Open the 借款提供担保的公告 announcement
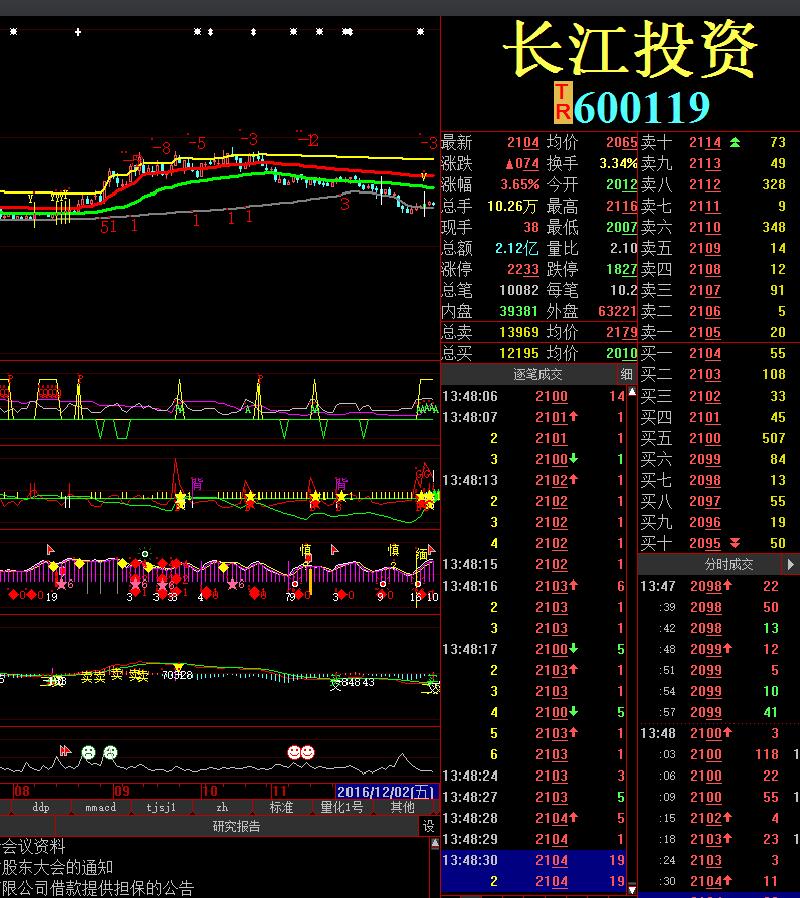This screenshot has width=800, height=898. click(122, 888)
